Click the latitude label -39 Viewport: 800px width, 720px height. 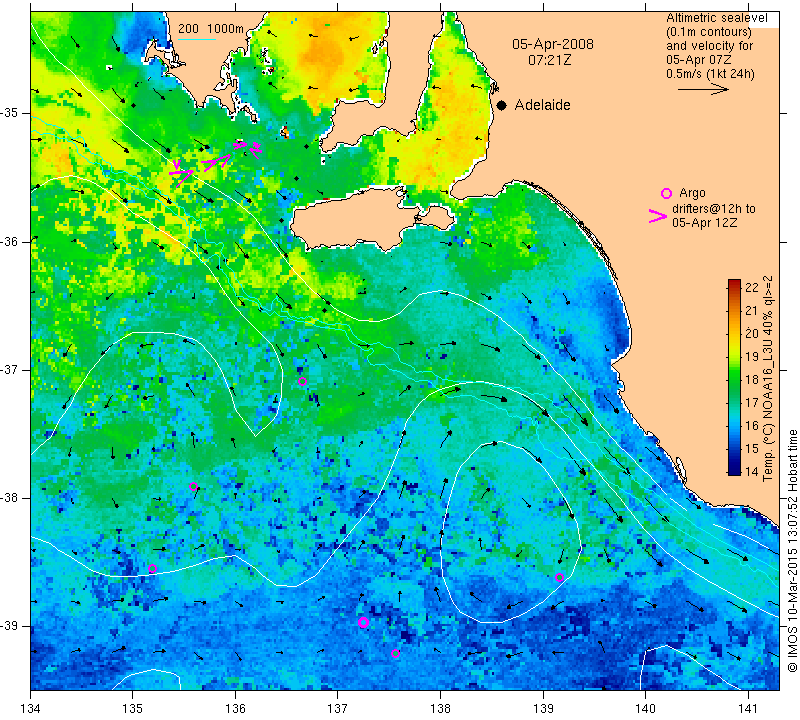point(10,626)
